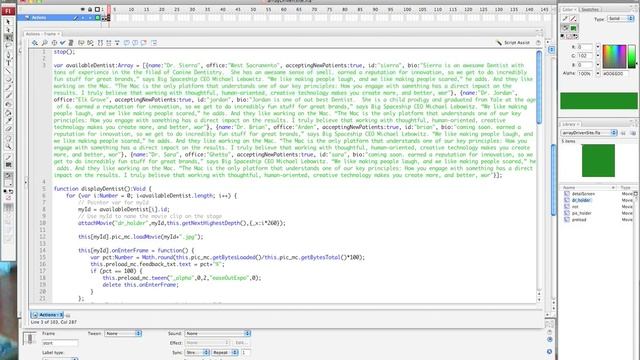
Task: Select pic_holder in library list
Action: tap(582, 213)
